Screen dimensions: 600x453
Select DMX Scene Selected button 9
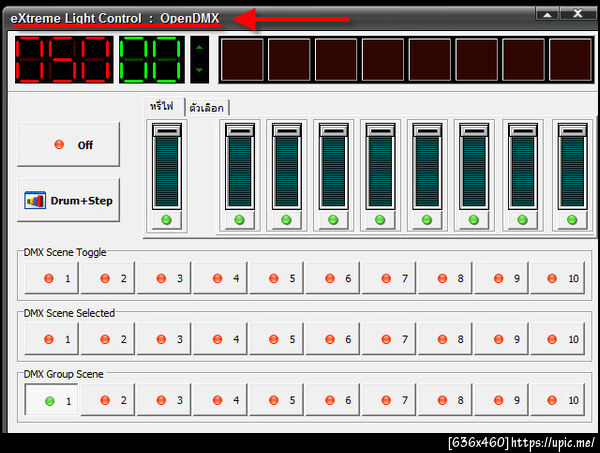(501, 339)
